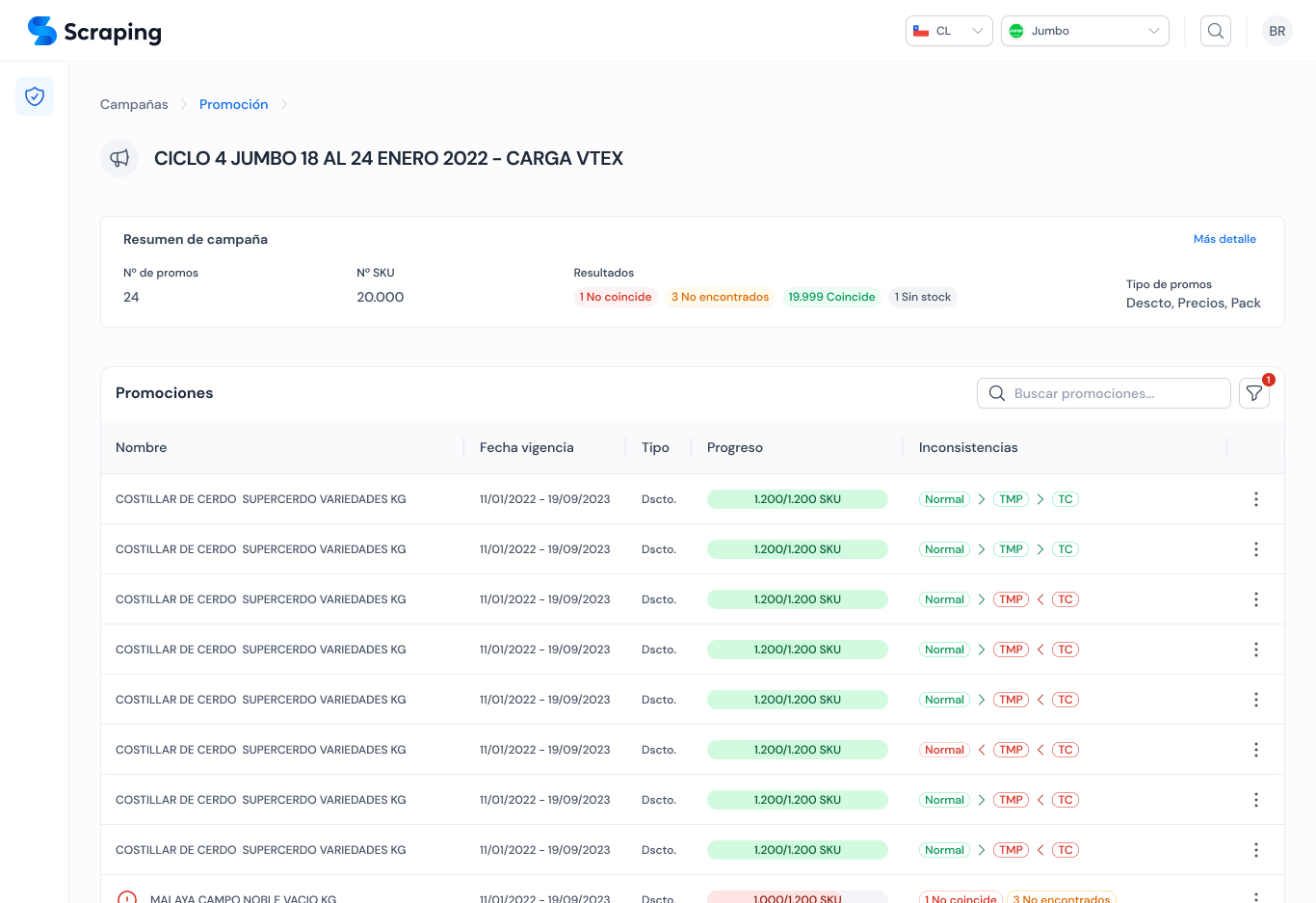Open the promotions filter funnel icon
Image resolution: width=1316 pixels, height=903 pixels.
tap(1253, 393)
